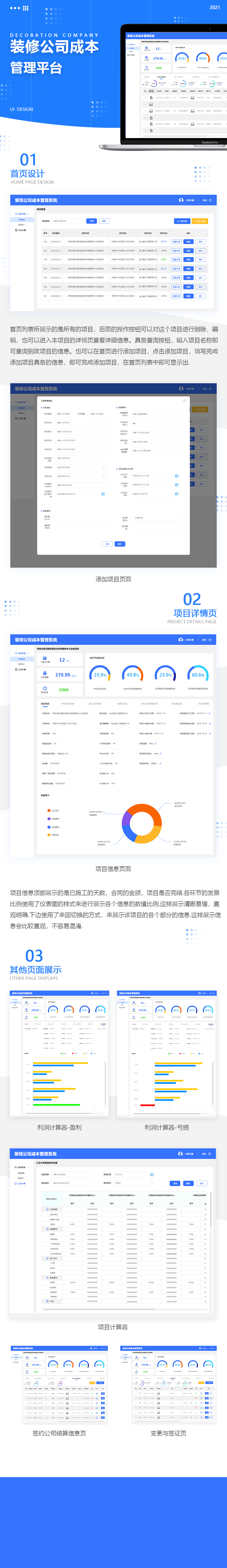Image resolution: width=227 pixels, height=1568 pixels.
Task: Switch to the 基础信息 tab in project details
Action: [45, 704]
